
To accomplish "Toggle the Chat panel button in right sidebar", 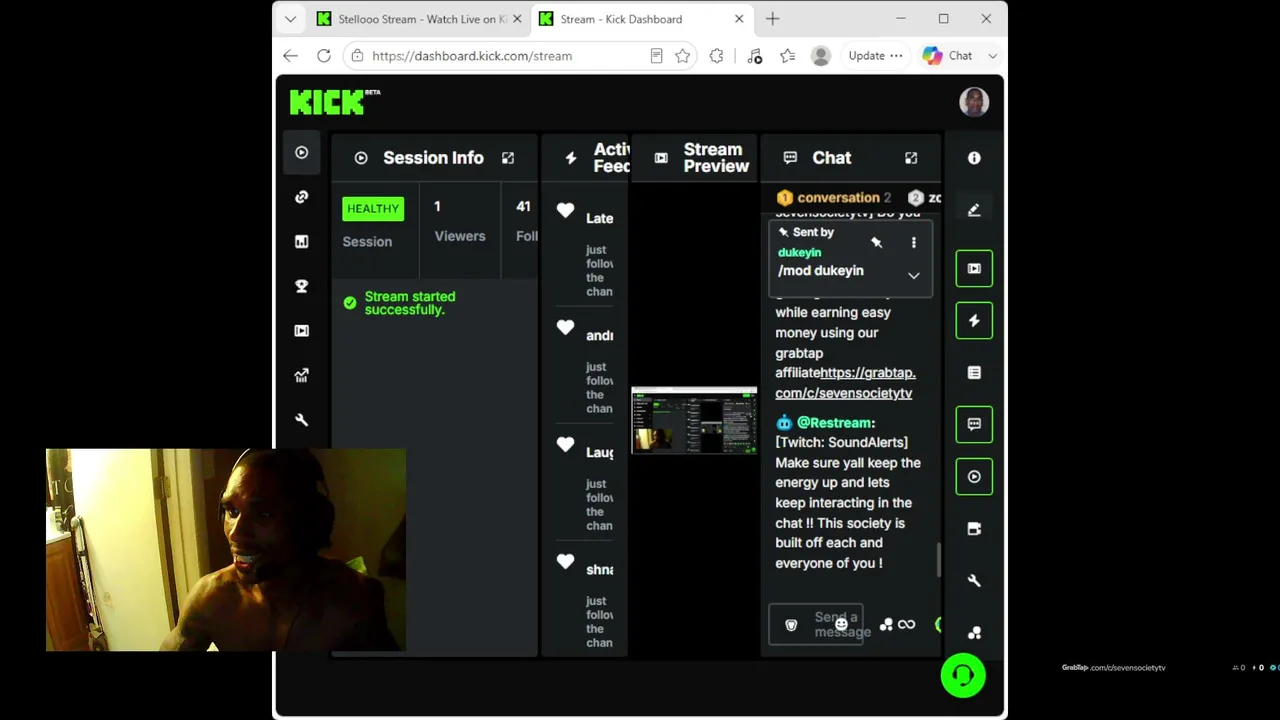I will pyautogui.click(x=974, y=424).
